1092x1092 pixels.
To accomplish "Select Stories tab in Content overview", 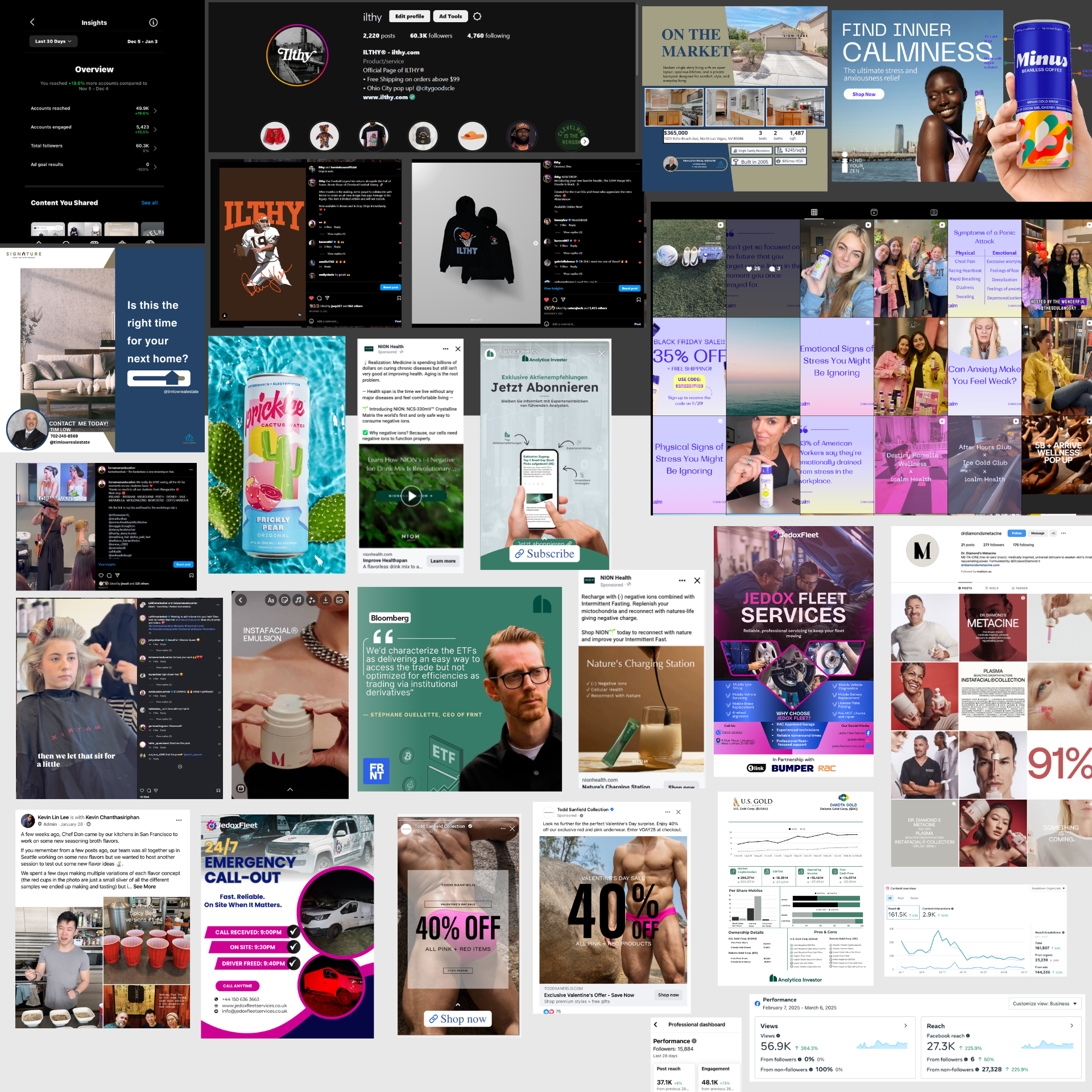I will [915, 898].
